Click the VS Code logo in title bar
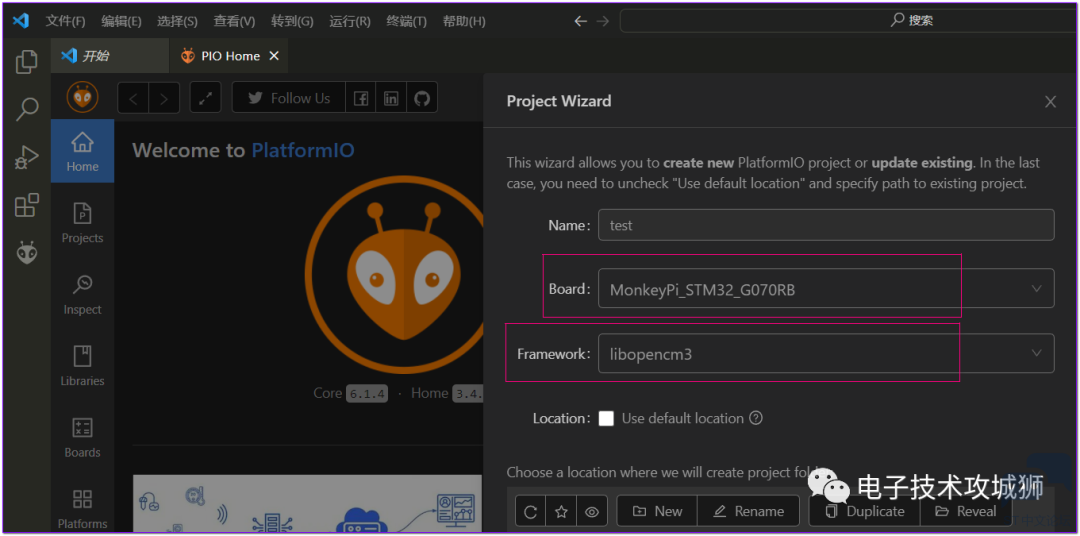The width and height of the screenshot is (1080, 536). pyautogui.click(x=21, y=21)
